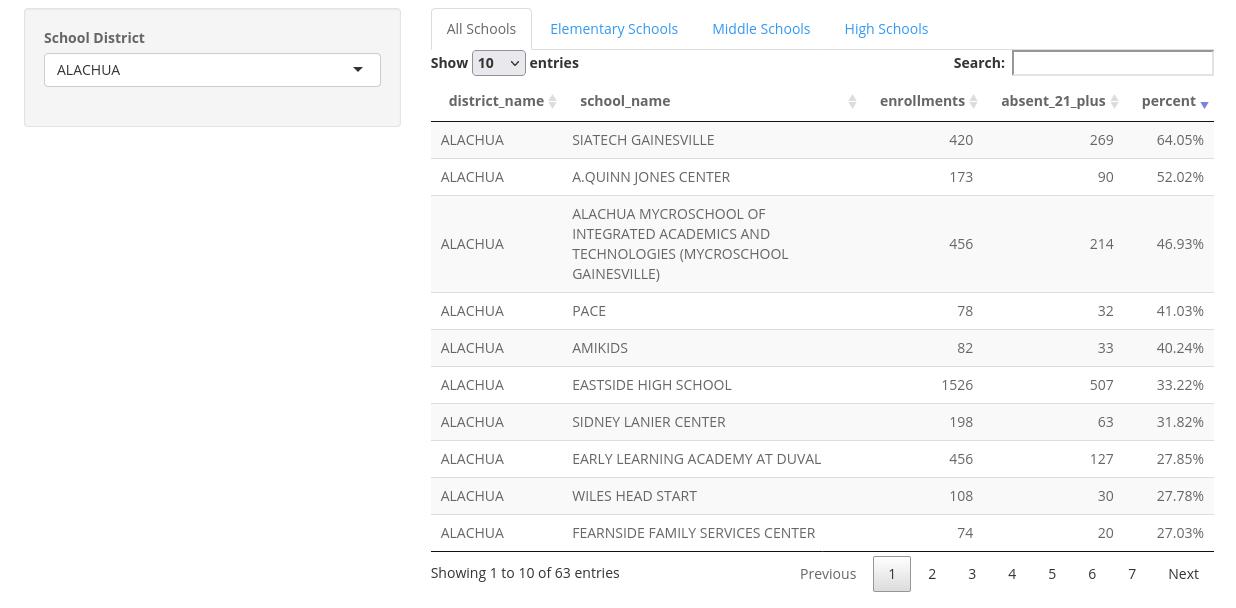Toggle percent column sort arrow
The width and height of the screenshot is (1236, 608).
click(x=1204, y=103)
